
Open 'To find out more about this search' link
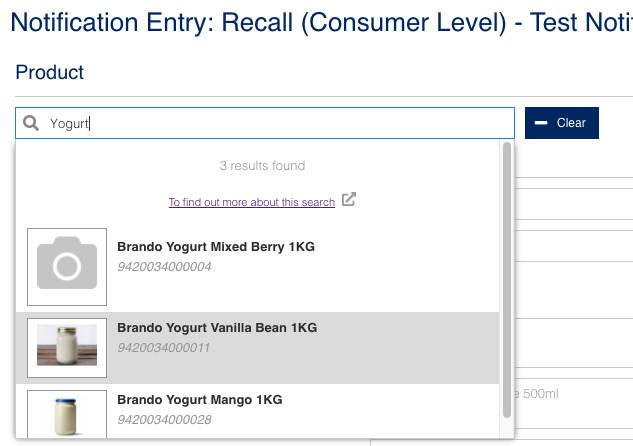[252, 202]
